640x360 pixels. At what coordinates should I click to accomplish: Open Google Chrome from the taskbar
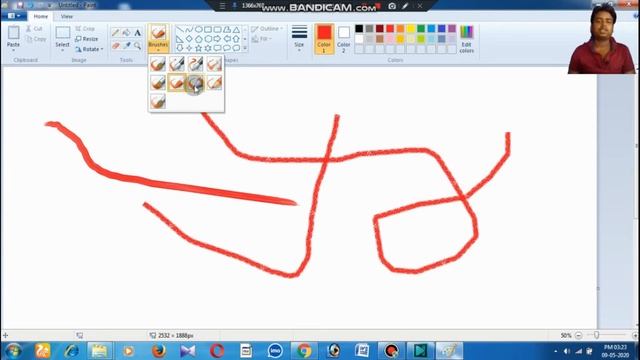click(x=304, y=351)
